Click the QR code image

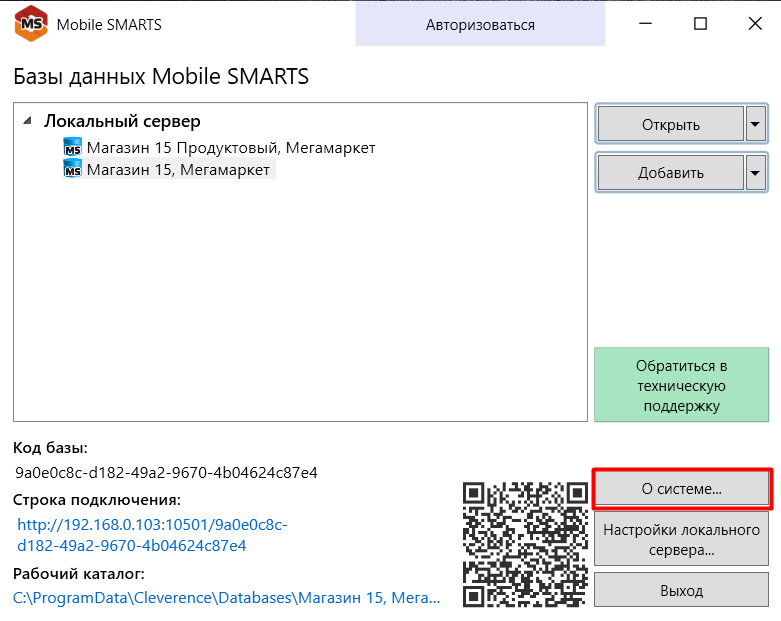point(525,544)
